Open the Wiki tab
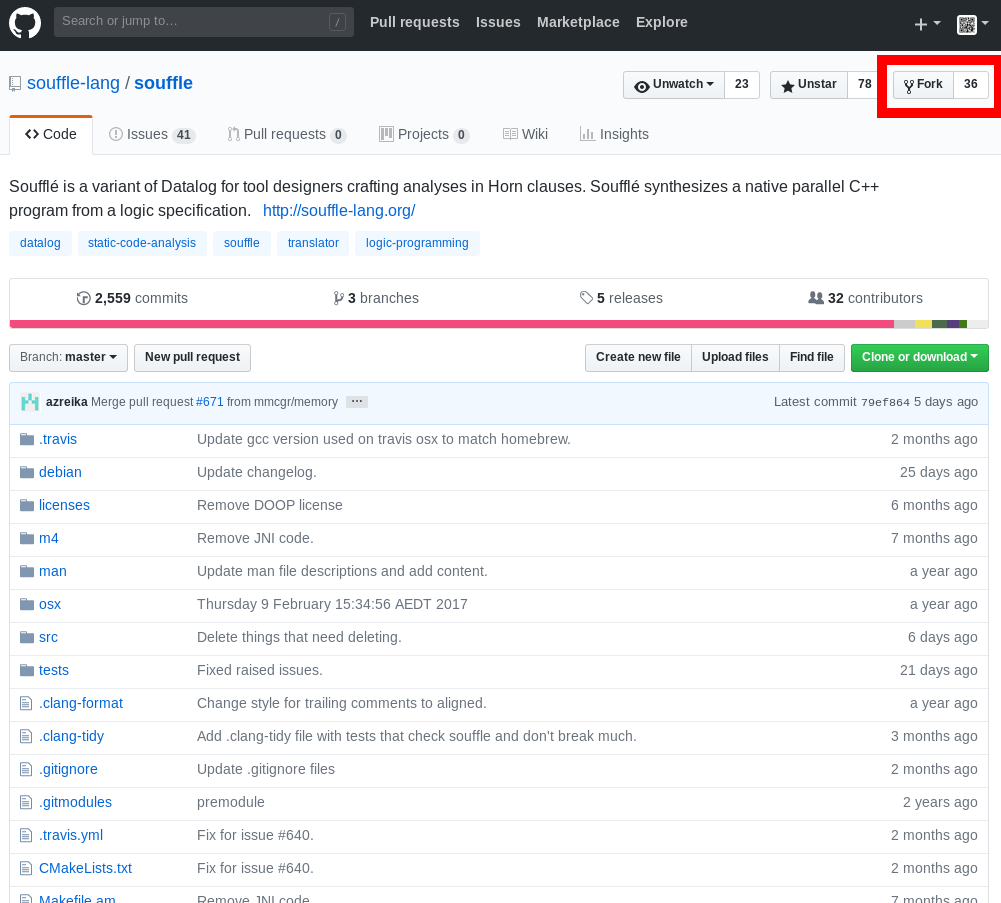This screenshot has width=1001, height=903. 525,134
